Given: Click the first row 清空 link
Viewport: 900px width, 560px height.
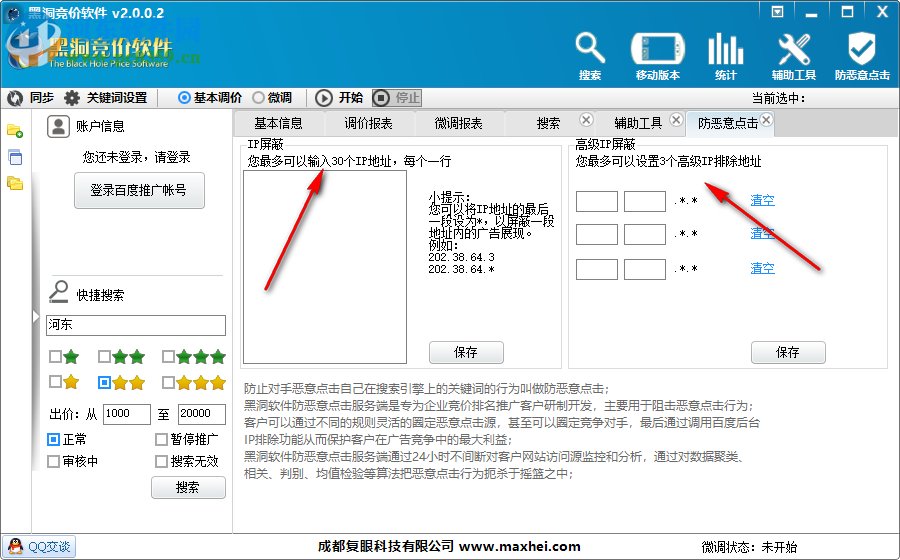Looking at the screenshot, I should (x=763, y=200).
